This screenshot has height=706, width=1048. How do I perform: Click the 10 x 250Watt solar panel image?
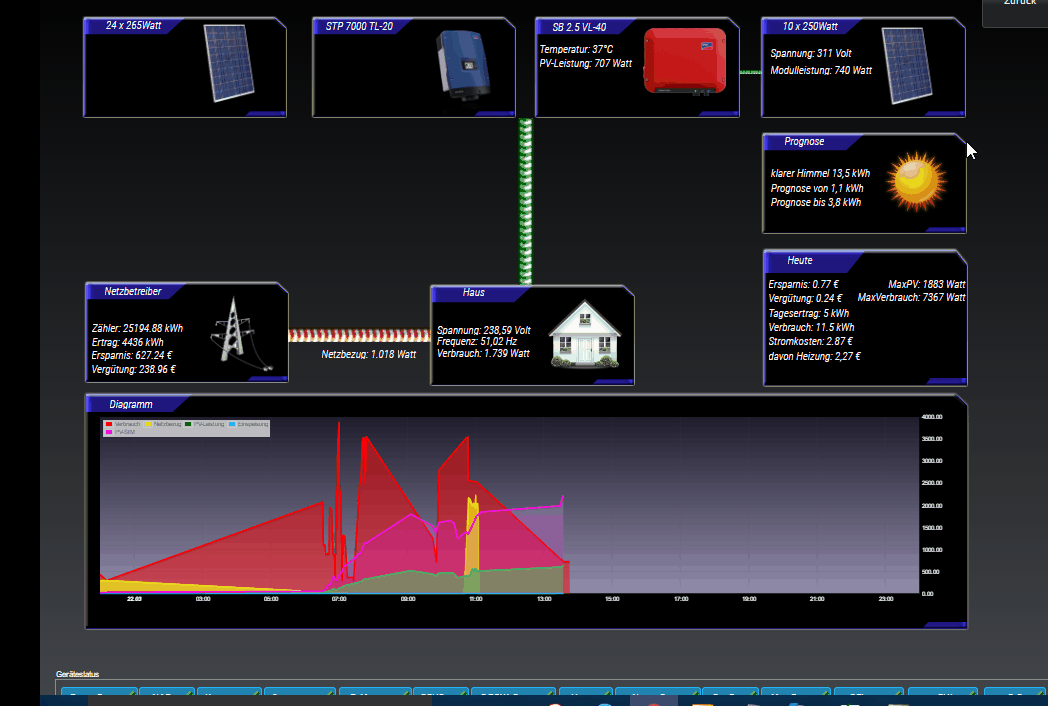(x=909, y=66)
